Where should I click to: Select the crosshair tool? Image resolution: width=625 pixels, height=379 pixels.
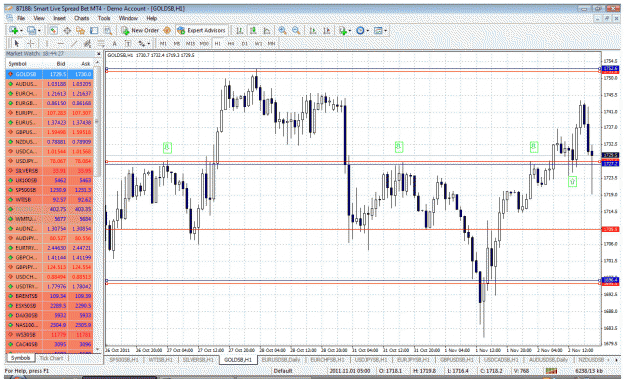pyautogui.click(x=30, y=43)
